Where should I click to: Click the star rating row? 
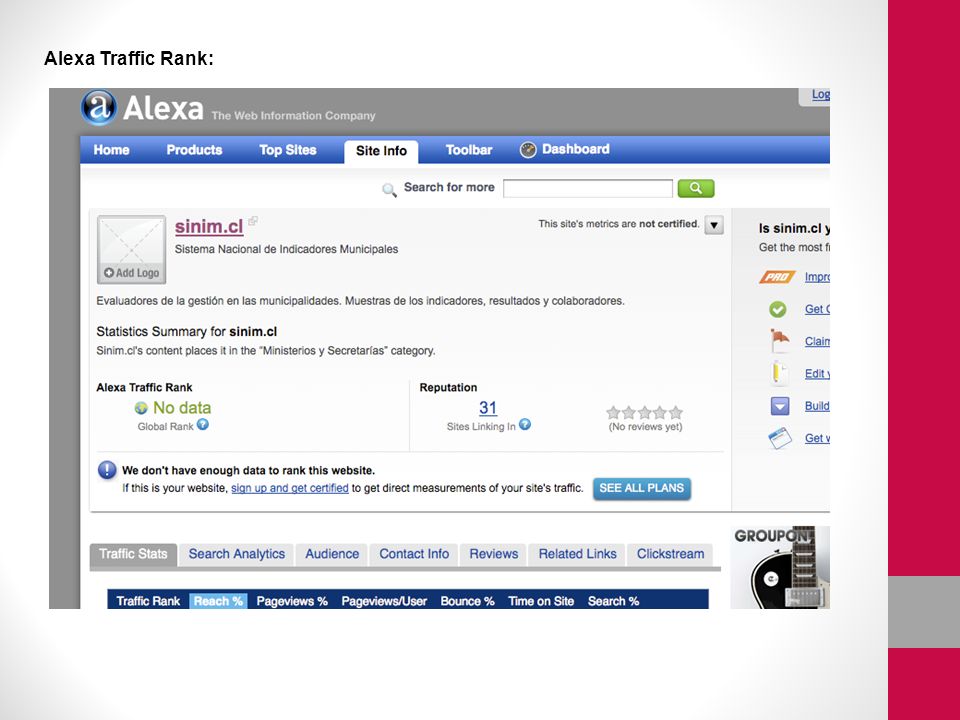(x=644, y=412)
